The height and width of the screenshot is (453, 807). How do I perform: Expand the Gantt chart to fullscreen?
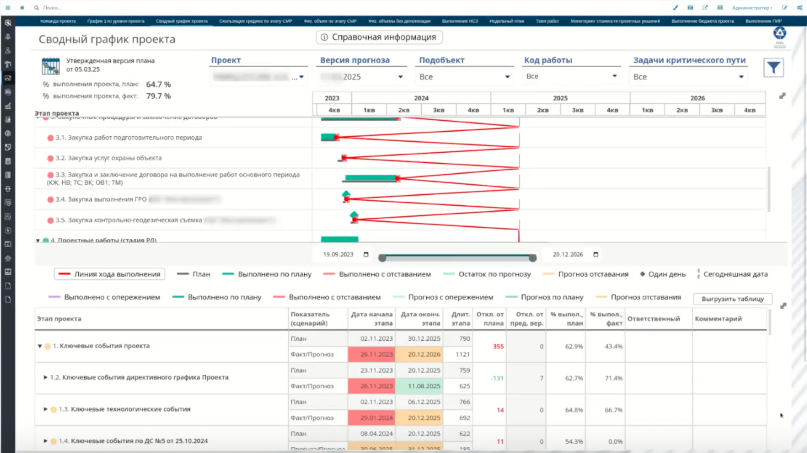pos(782,96)
